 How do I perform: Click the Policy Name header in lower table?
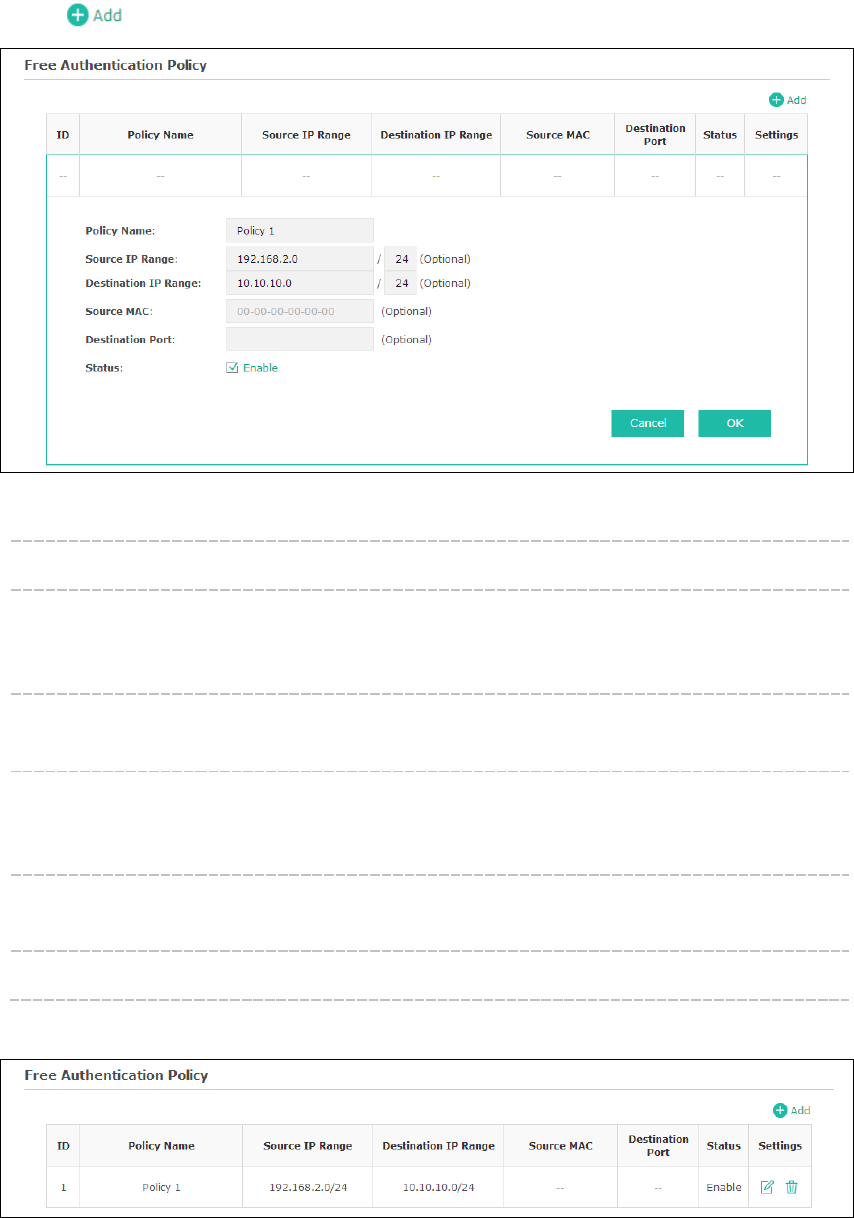(x=161, y=1146)
